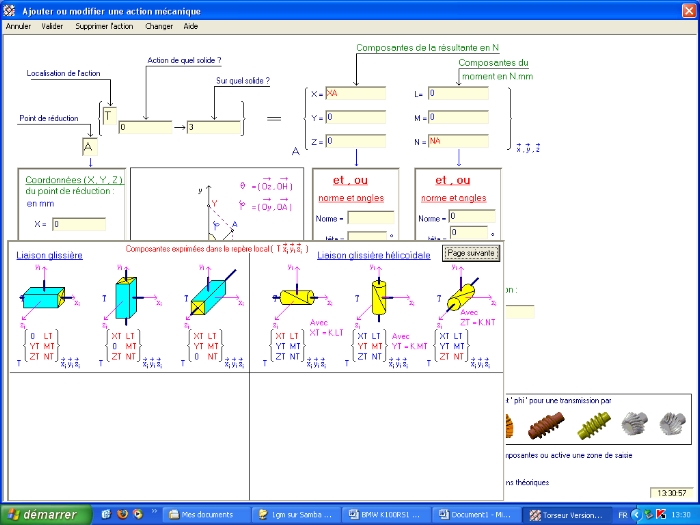Click the démarrer start button
Screen dimensions: 700x525
46,515
